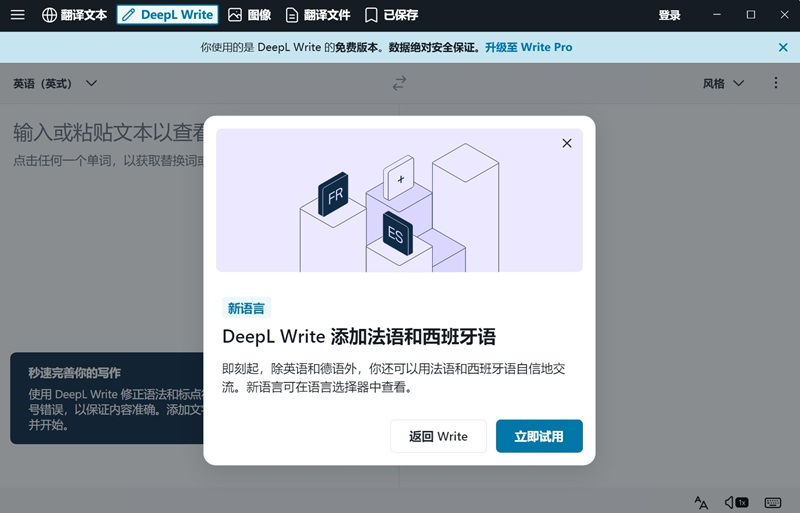The image size is (800, 513).
Task: Open the three-dot more options menu
Action: [776, 84]
